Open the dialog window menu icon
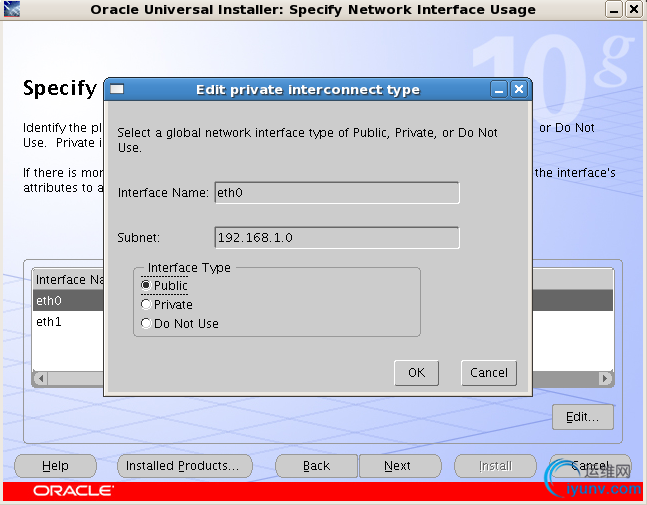The image size is (647, 505). click(117, 89)
